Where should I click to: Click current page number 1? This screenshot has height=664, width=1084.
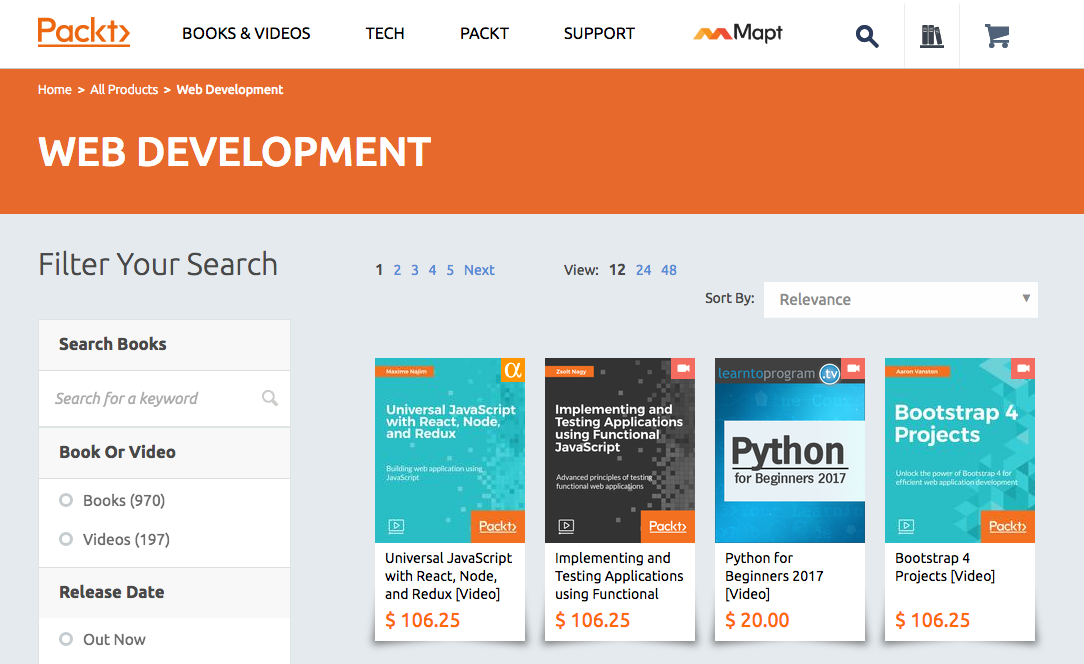coord(379,270)
